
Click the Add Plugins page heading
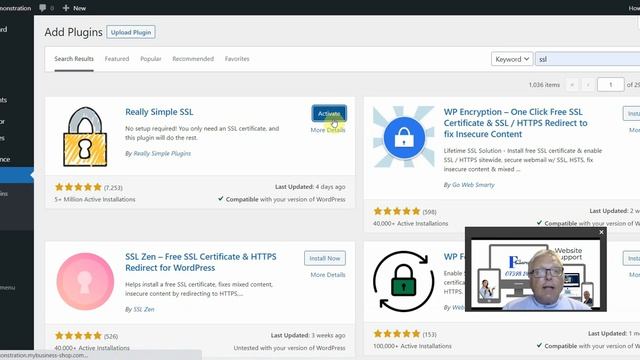(x=73, y=32)
